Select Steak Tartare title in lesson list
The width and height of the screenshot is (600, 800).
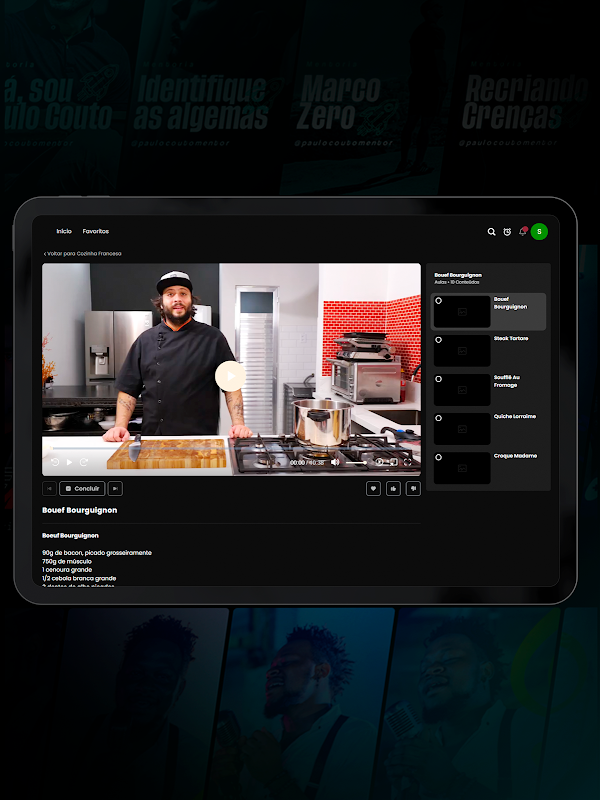511,338
